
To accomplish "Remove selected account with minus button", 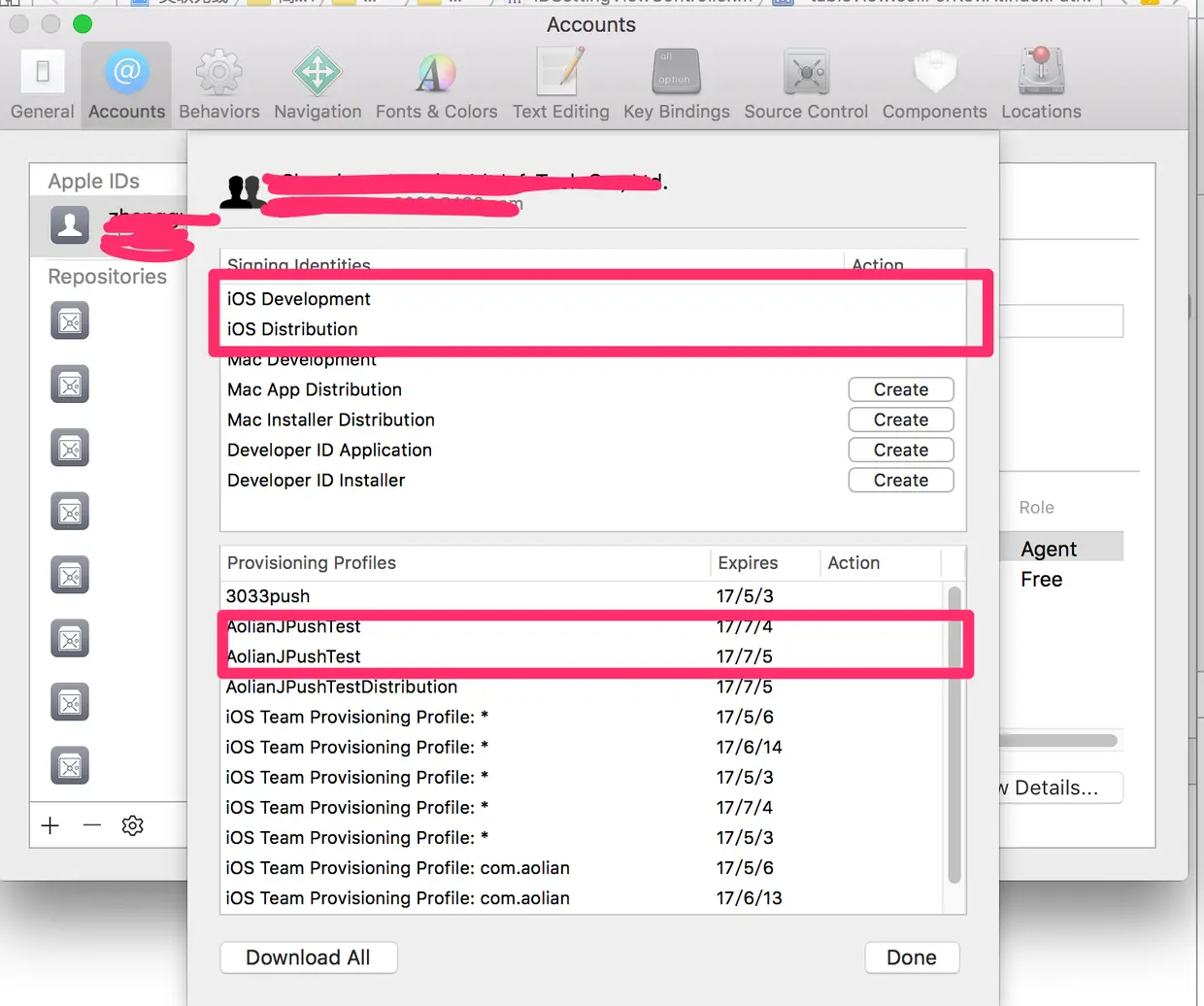I will [x=92, y=825].
